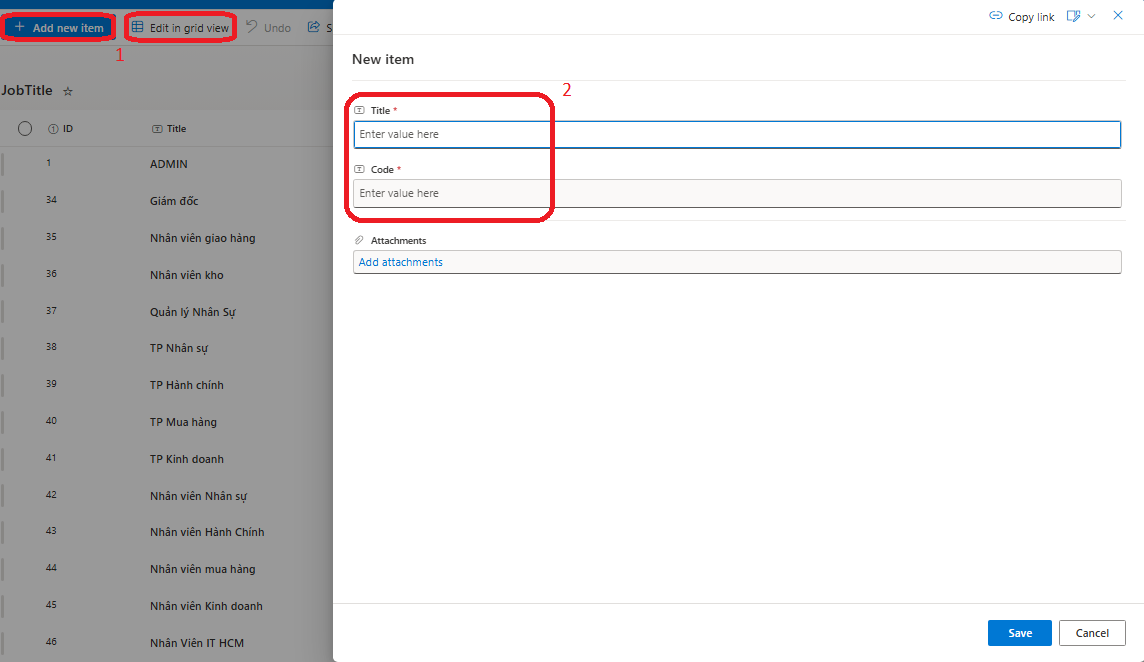This screenshot has width=1144, height=662.
Task: Expand the edit form dropdown chevron
Action: (1091, 16)
